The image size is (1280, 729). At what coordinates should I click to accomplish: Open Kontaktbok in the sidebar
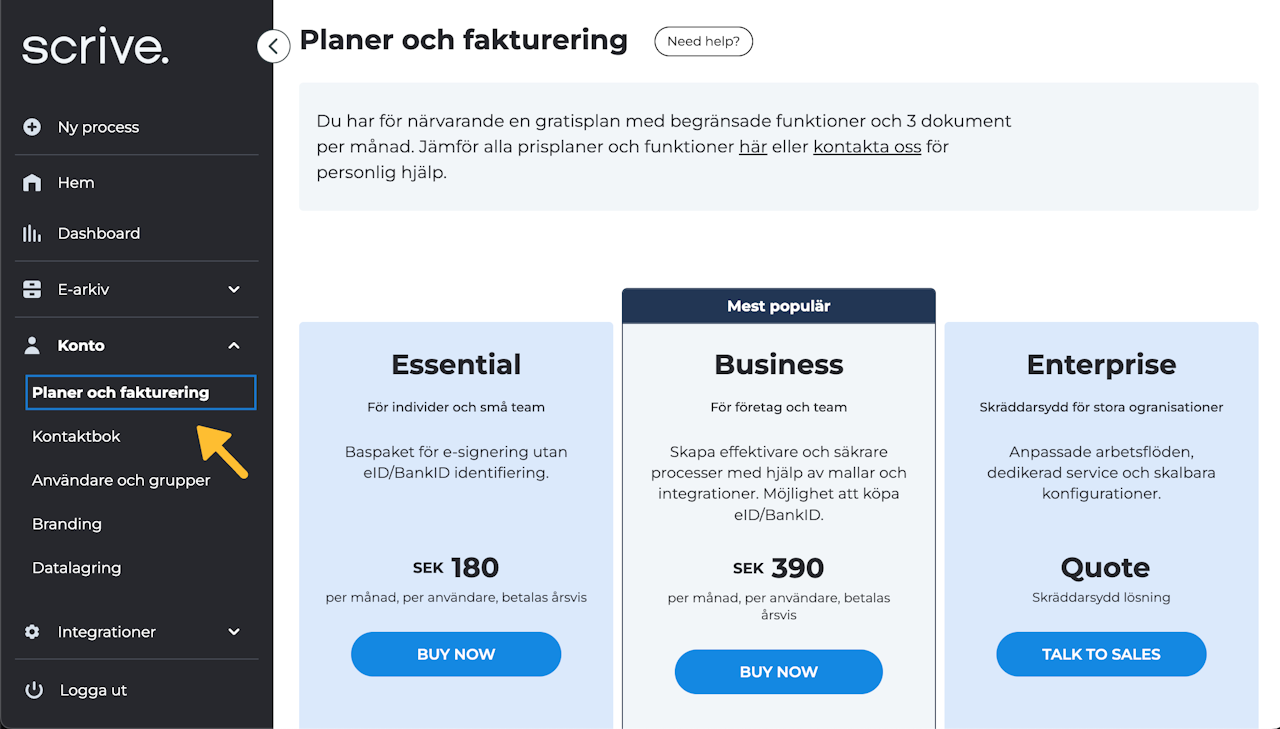tap(76, 436)
